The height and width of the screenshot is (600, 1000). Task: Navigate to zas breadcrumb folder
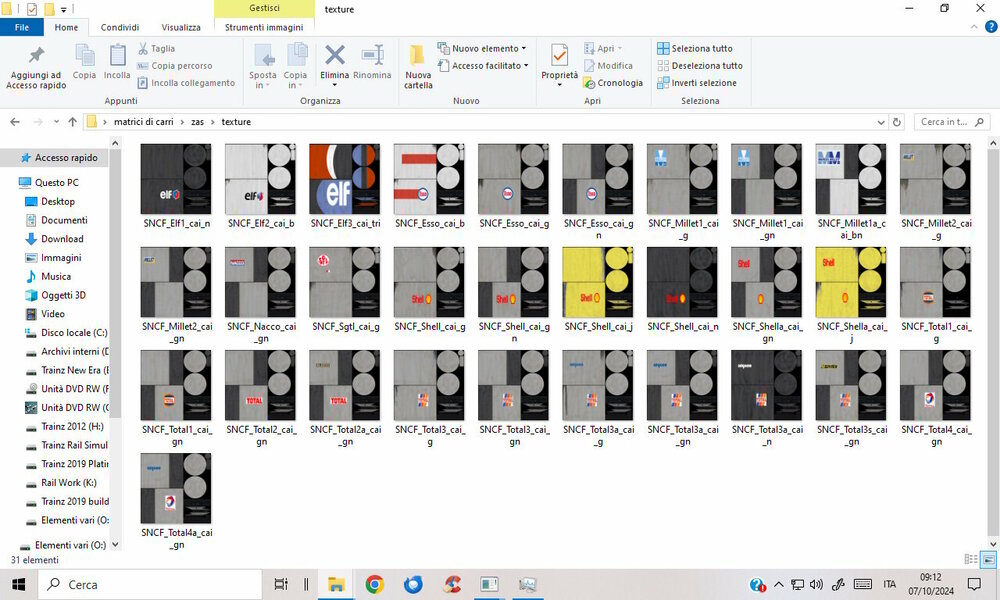198,122
